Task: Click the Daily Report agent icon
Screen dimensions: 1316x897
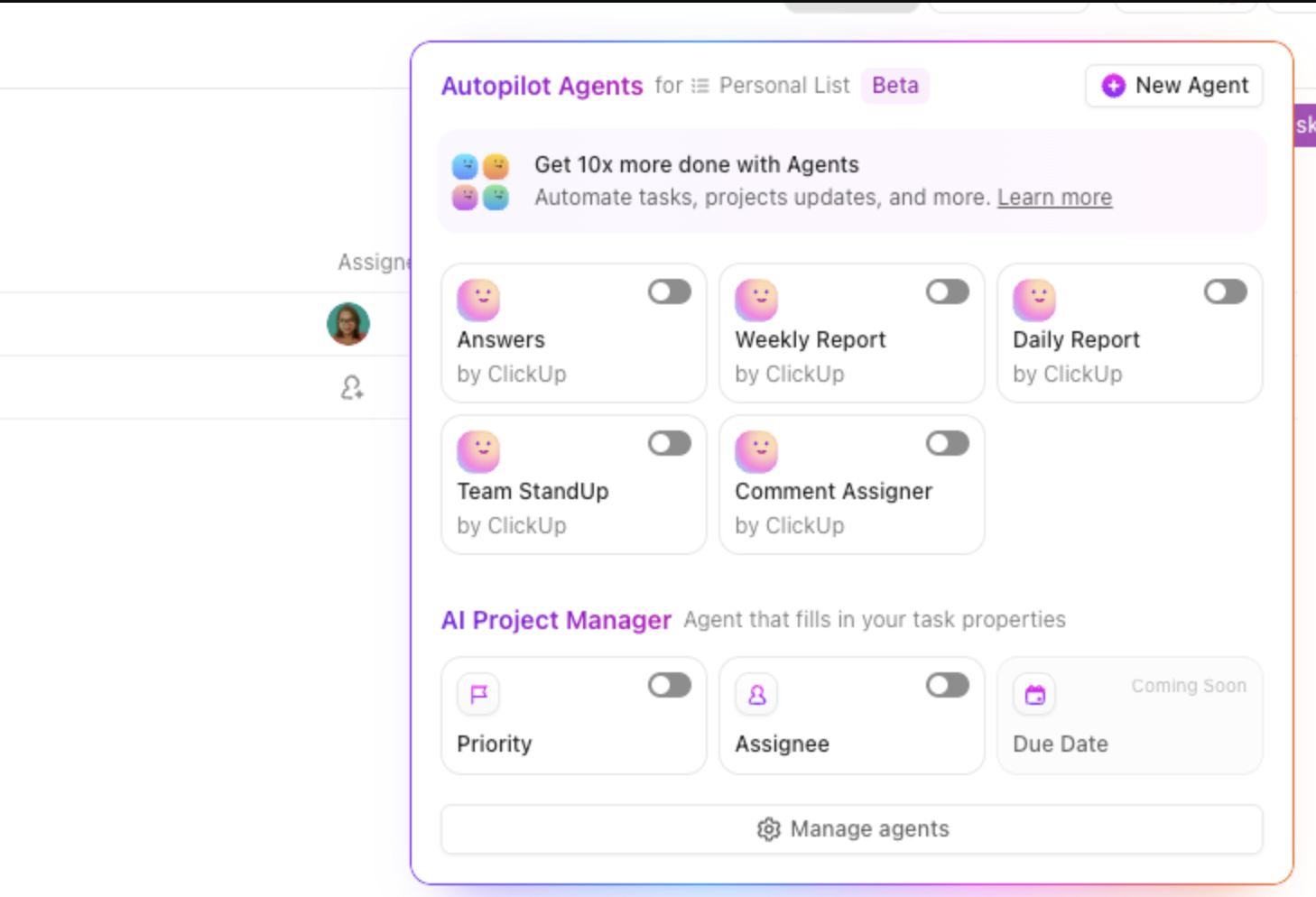Action: point(1034,300)
